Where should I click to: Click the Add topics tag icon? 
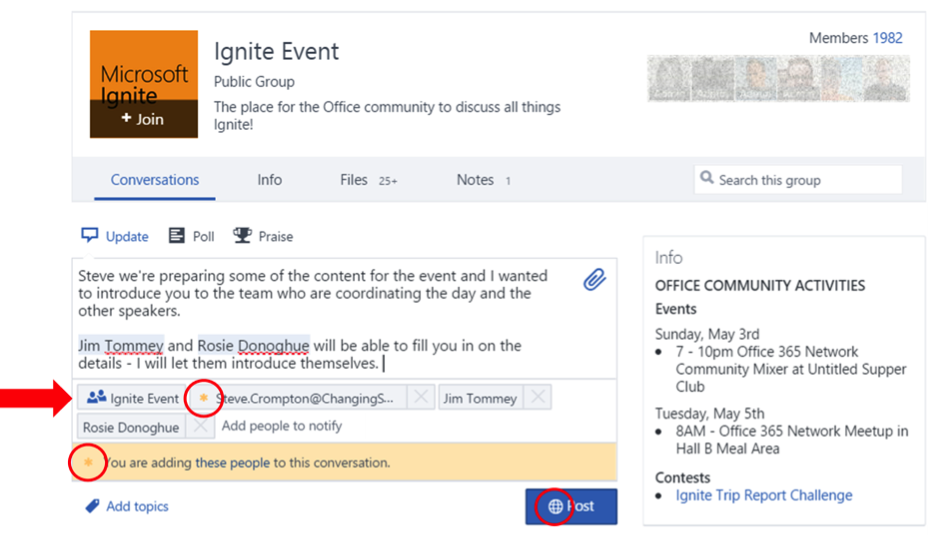(92, 506)
